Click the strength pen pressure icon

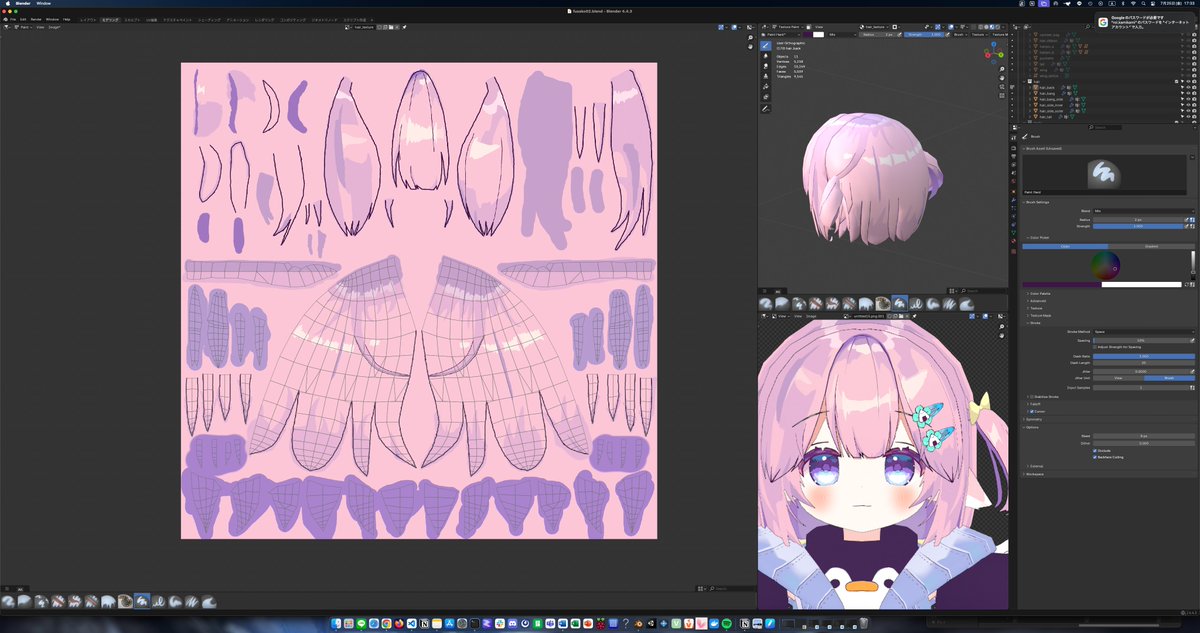(1187, 226)
